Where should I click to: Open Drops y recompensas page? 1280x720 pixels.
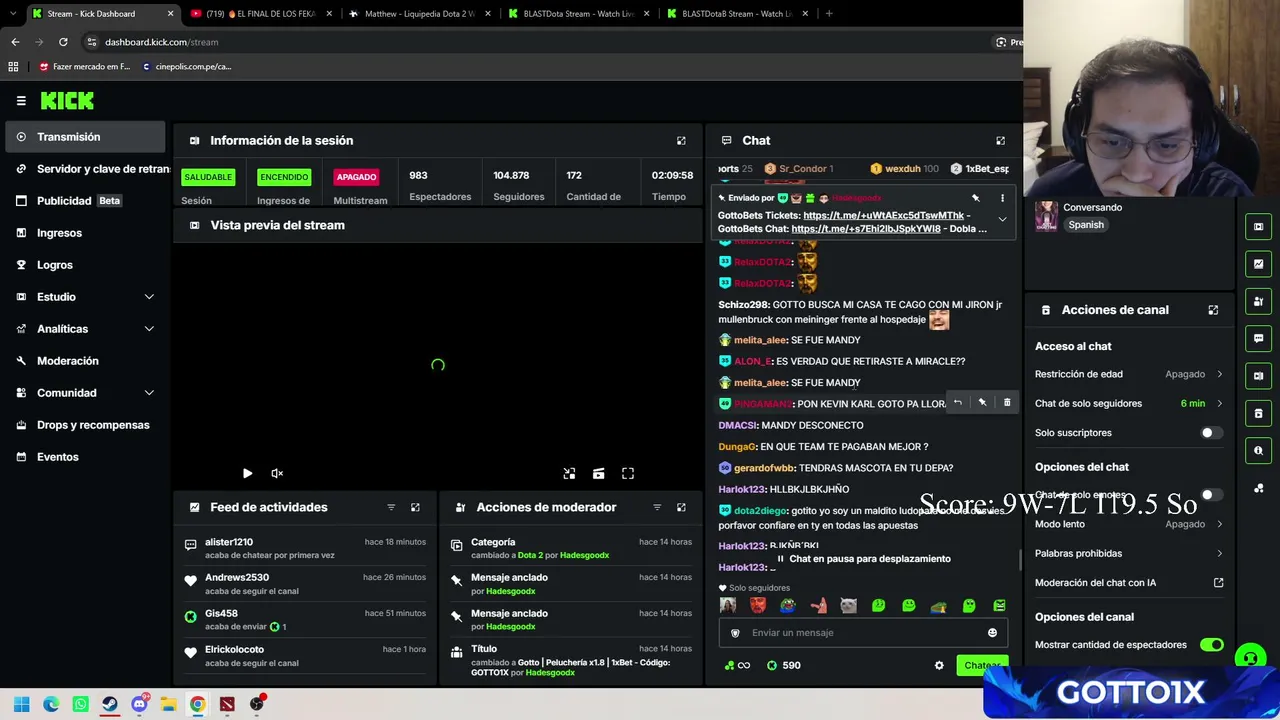click(85, 425)
